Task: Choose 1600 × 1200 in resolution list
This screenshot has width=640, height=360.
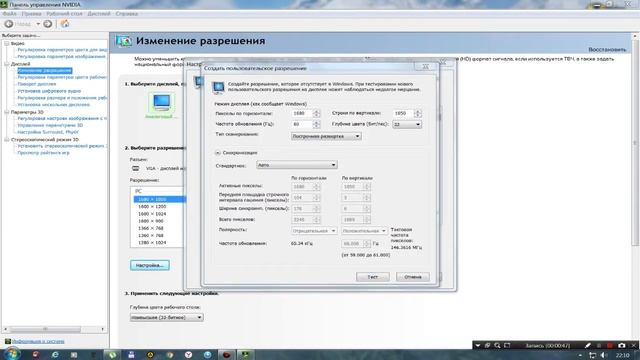Action: (x=152, y=207)
